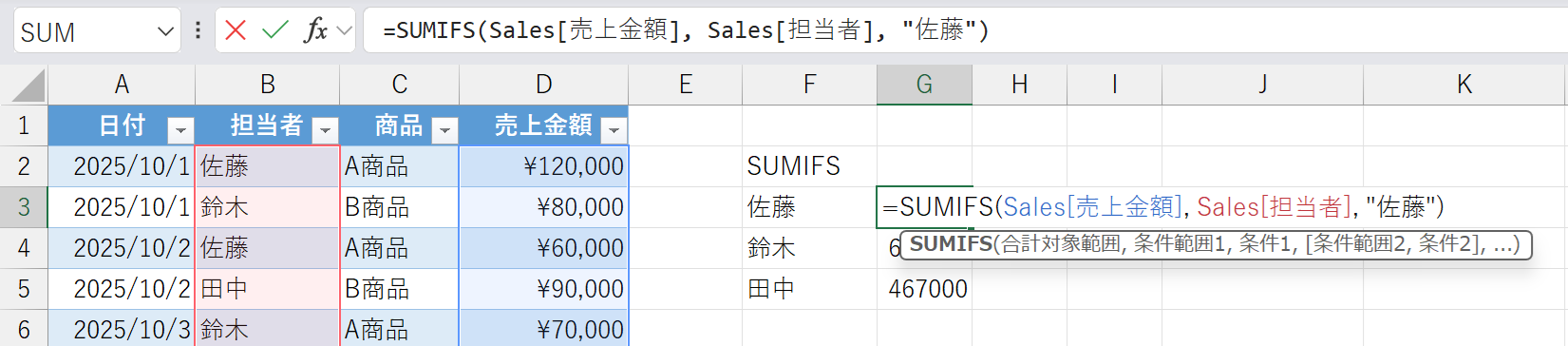The height and width of the screenshot is (346, 1568).
Task: Click date 2025/10/3 in row 6
Action: pyautogui.click(x=122, y=329)
